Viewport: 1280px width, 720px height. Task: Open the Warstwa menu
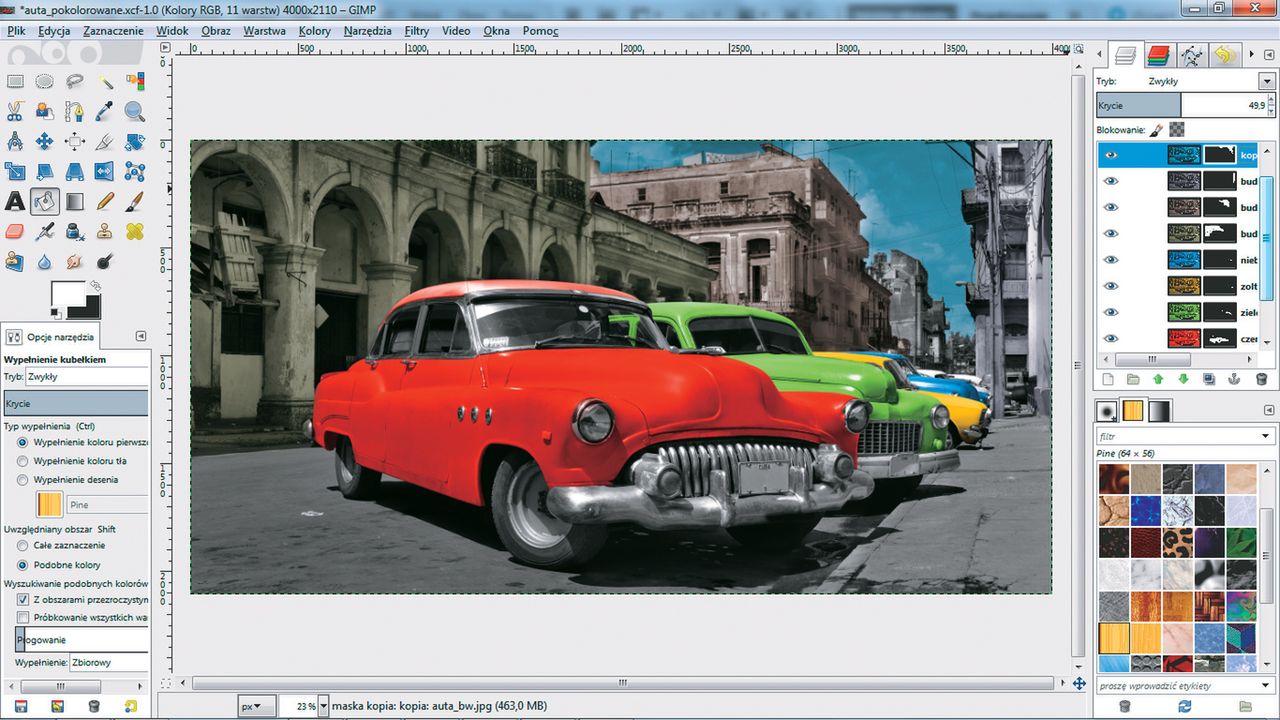pyautogui.click(x=264, y=31)
